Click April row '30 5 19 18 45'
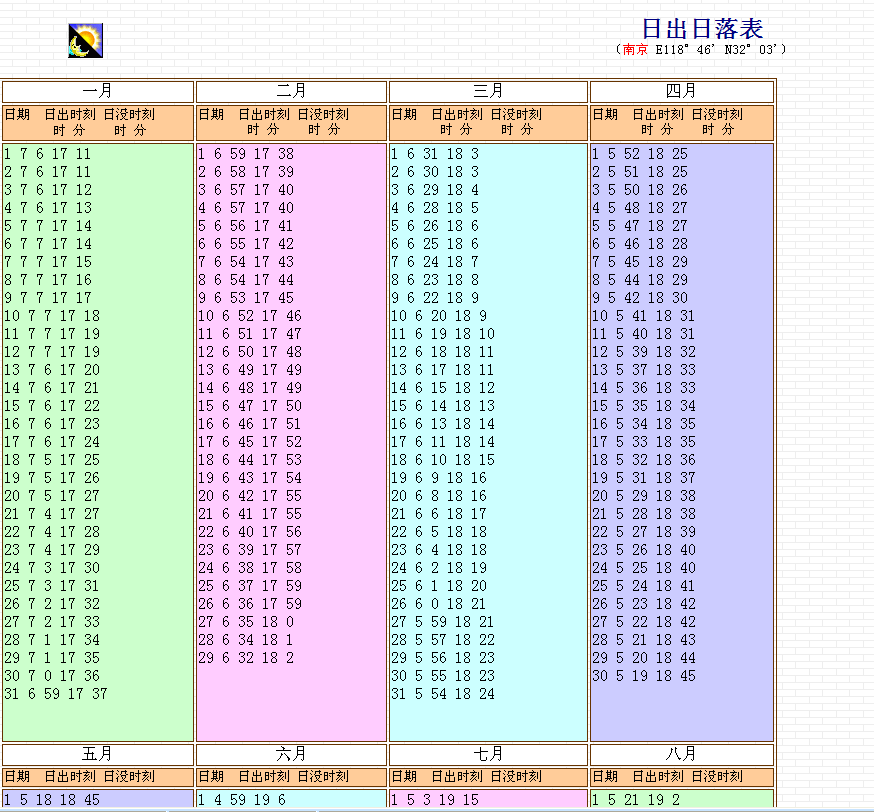This screenshot has height=812, width=874. (644, 676)
